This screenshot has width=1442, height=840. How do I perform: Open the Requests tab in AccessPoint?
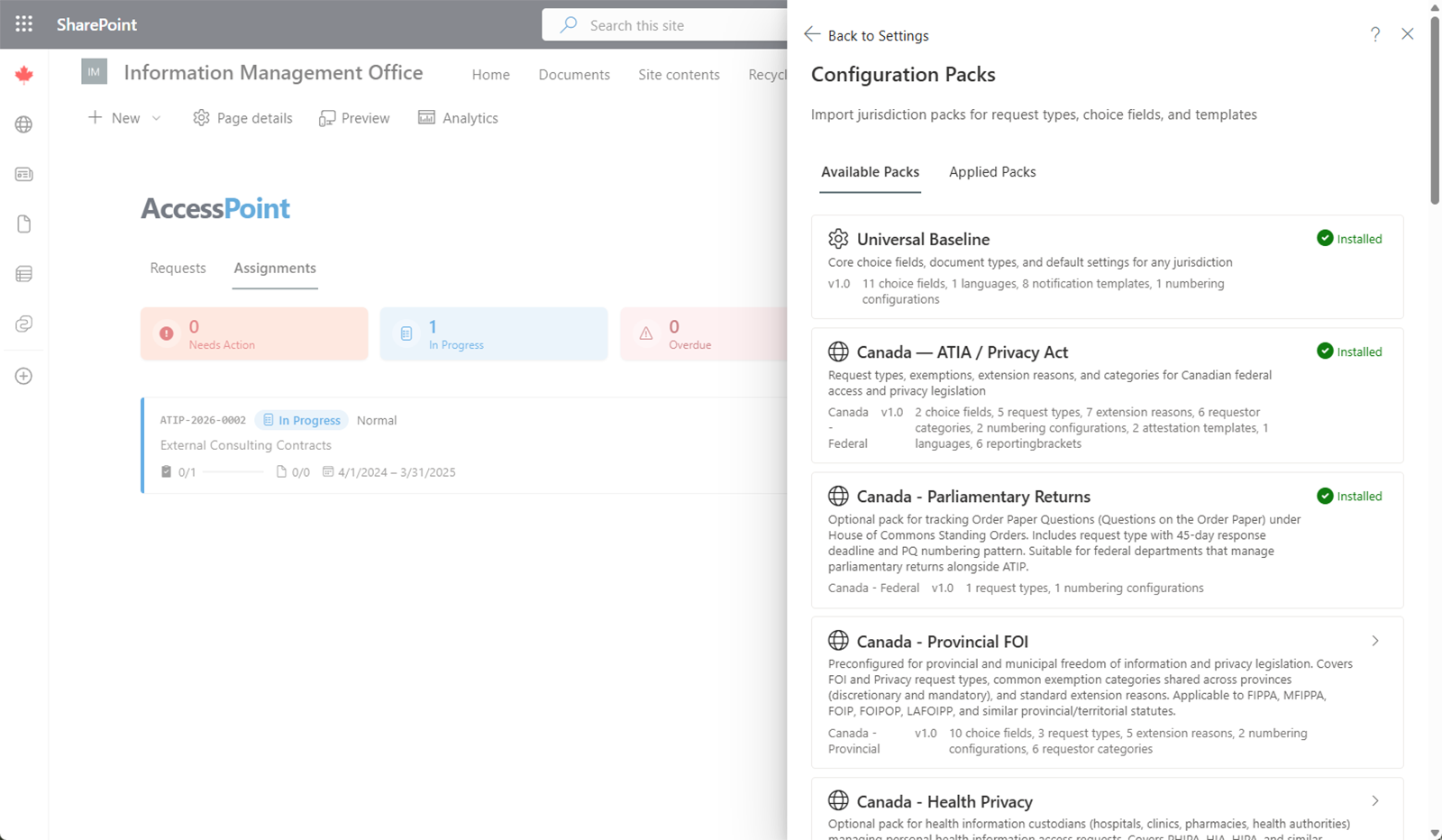(x=178, y=268)
